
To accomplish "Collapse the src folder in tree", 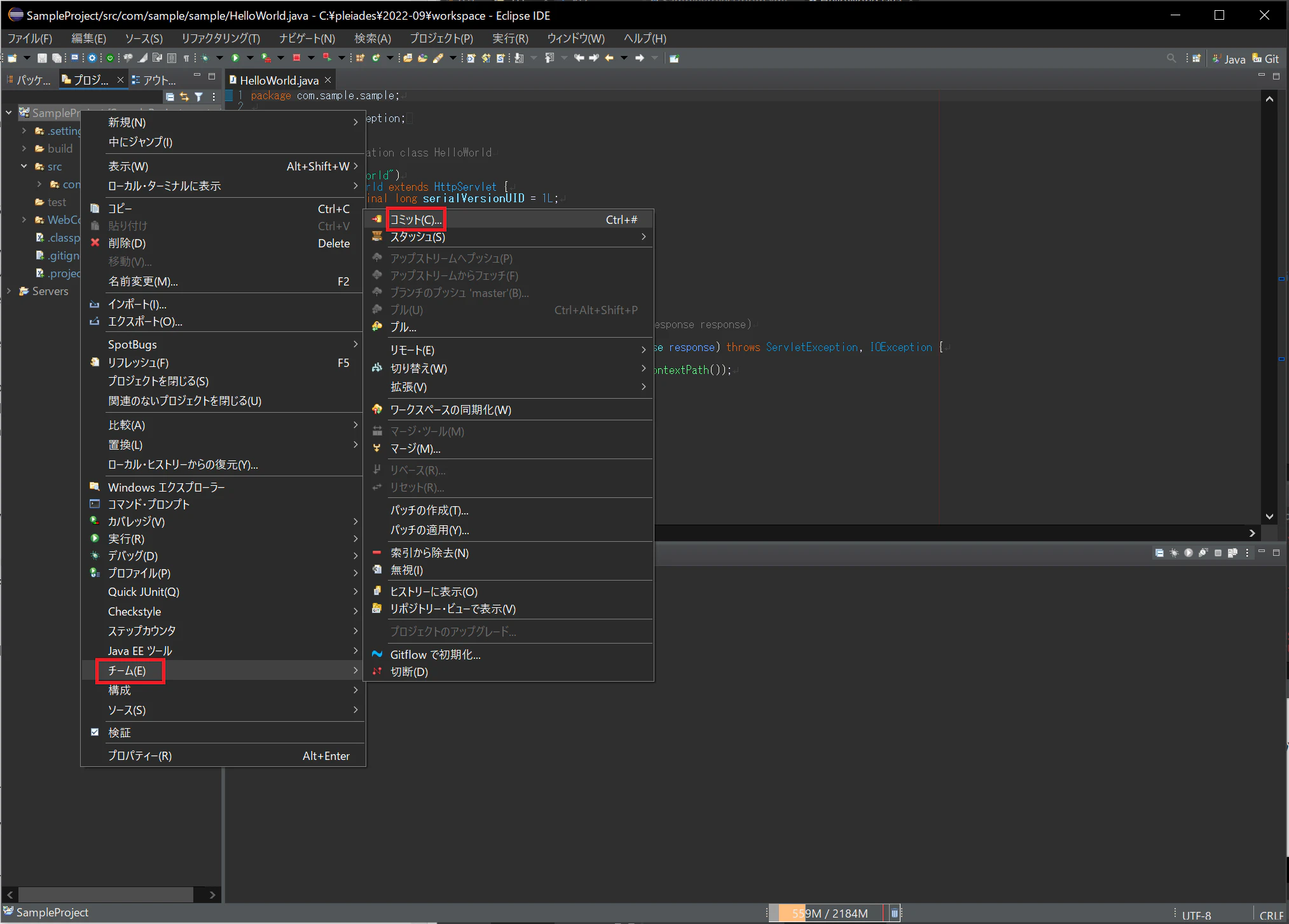I will pyautogui.click(x=24, y=166).
